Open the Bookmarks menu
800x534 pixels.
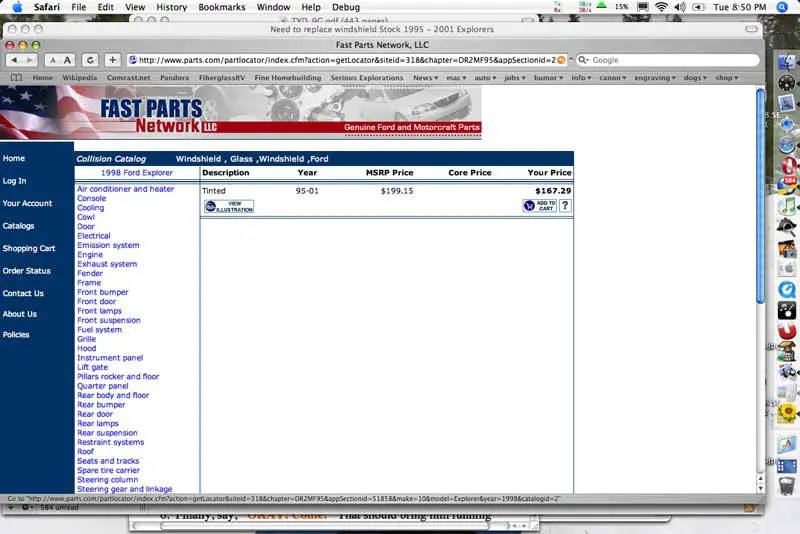[x=221, y=7]
